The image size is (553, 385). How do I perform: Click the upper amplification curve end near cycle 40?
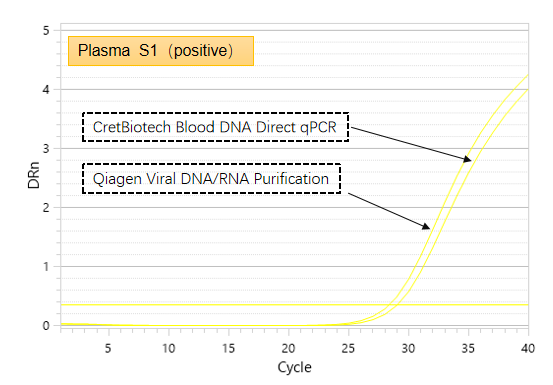[x=525, y=77]
